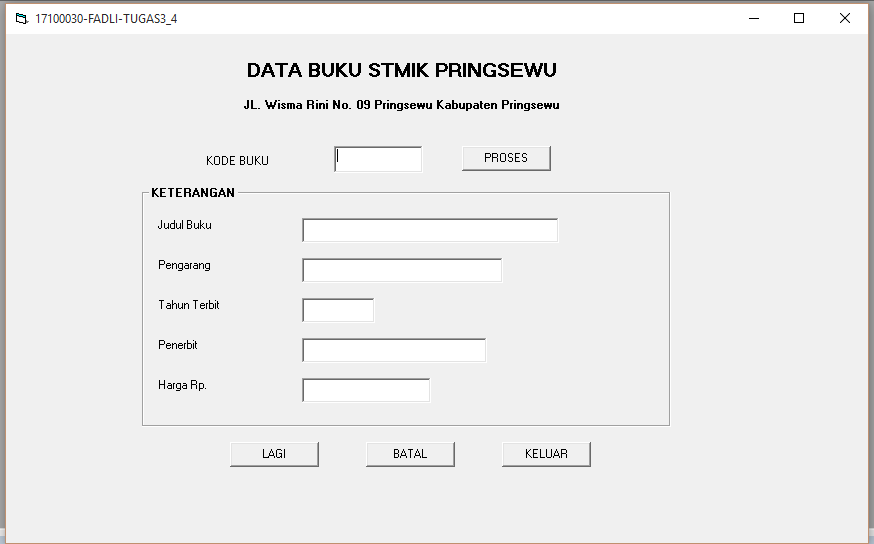Click the KETERANGAN frame caption
This screenshot has height=544, width=874.
pos(193,193)
